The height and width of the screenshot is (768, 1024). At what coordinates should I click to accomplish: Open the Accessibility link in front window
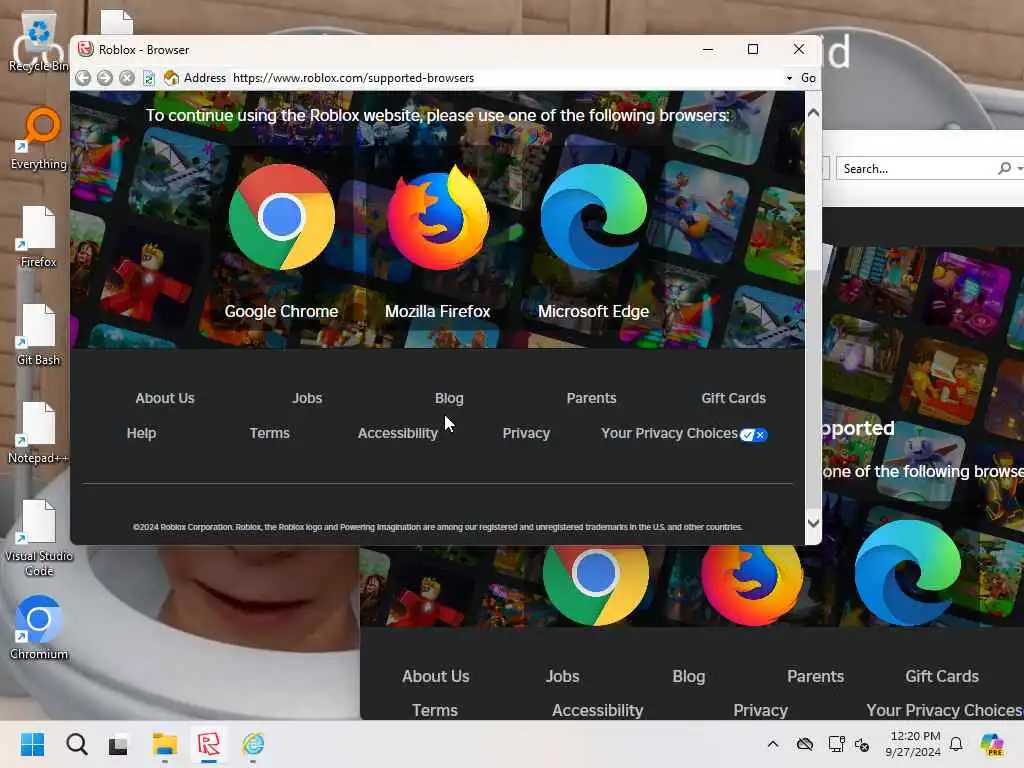tap(398, 433)
